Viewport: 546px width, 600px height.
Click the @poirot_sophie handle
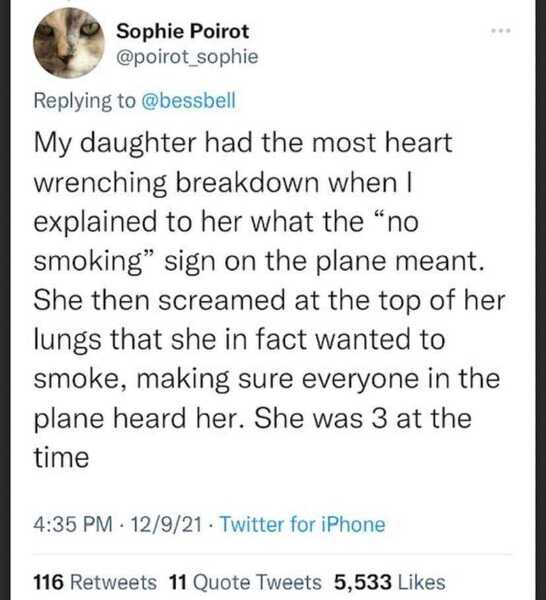coord(187,57)
